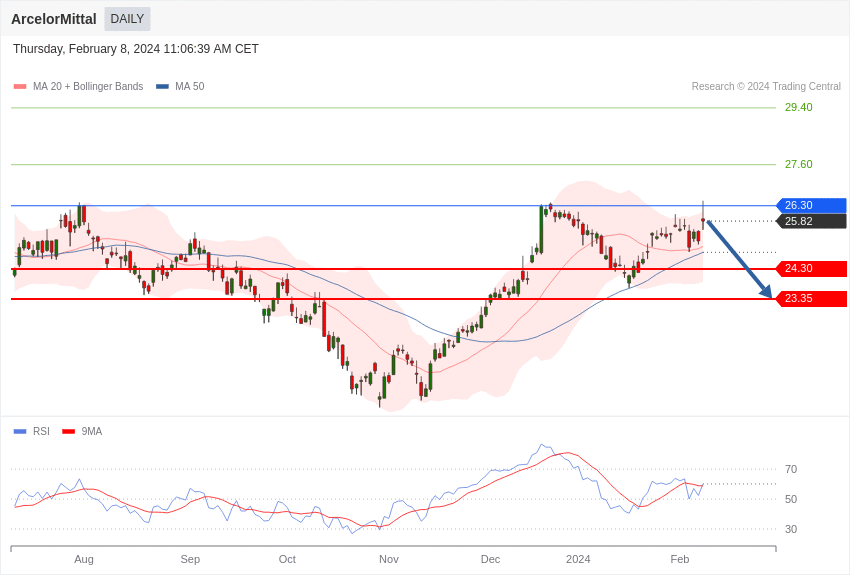Select the red 23.35 target tag
The height and width of the screenshot is (576, 850).
pos(811,298)
